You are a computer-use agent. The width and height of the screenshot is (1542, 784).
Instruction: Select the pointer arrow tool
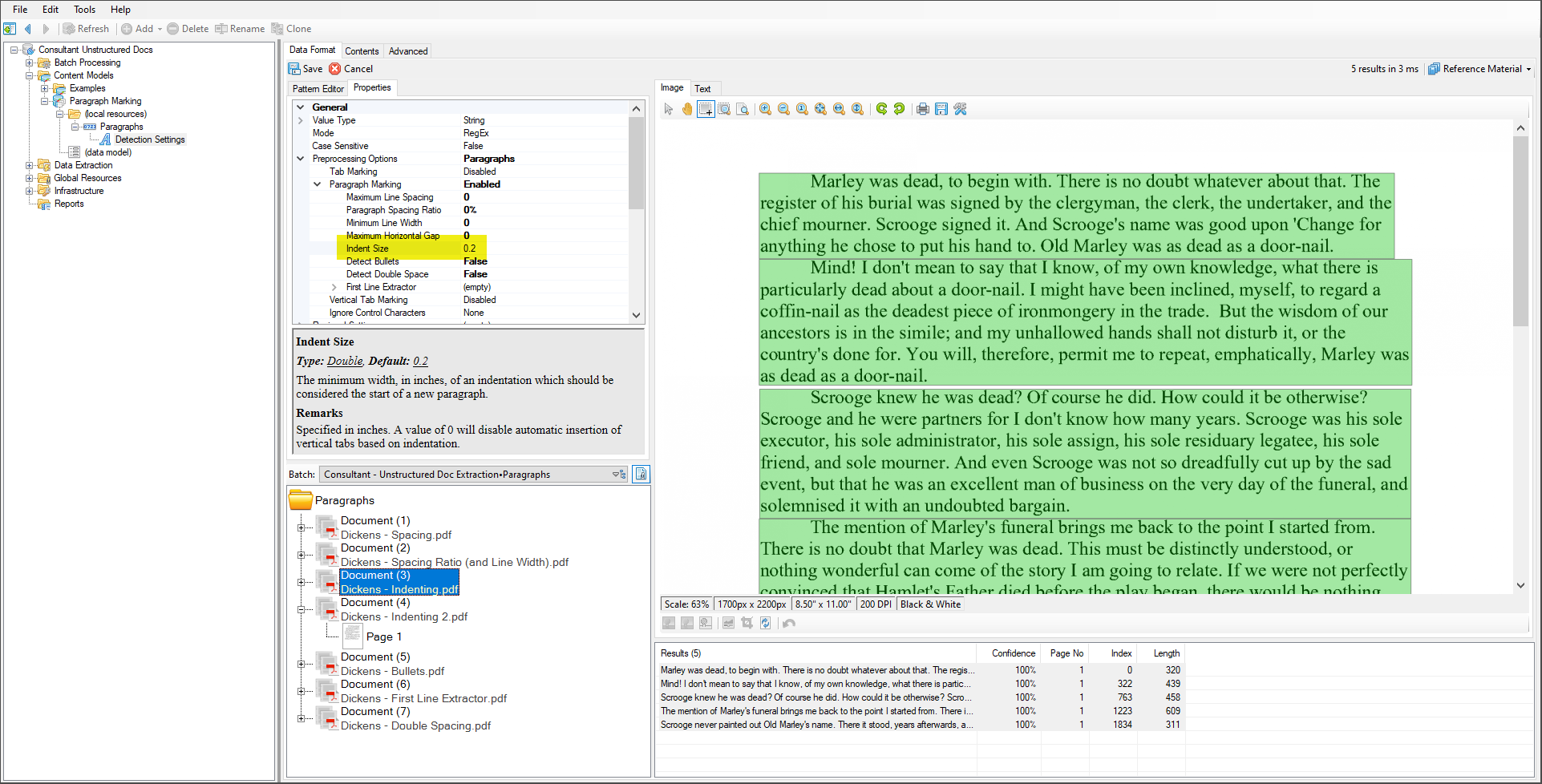tap(669, 109)
